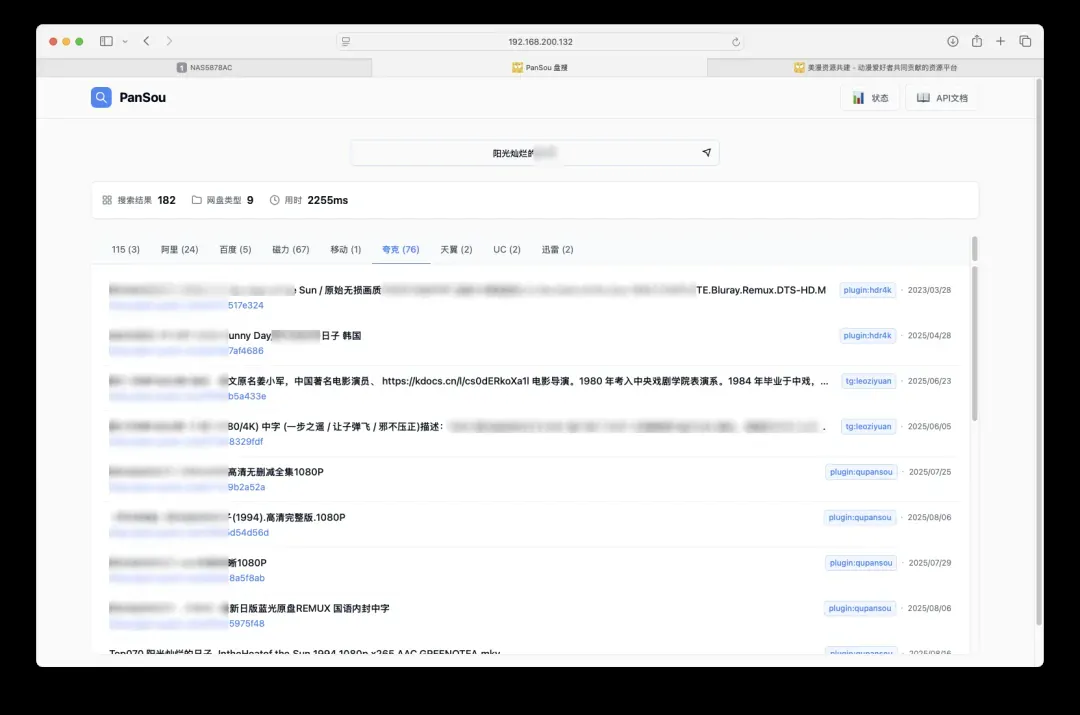Open the 状态 status button
1080x715 pixels.
click(870, 98)
